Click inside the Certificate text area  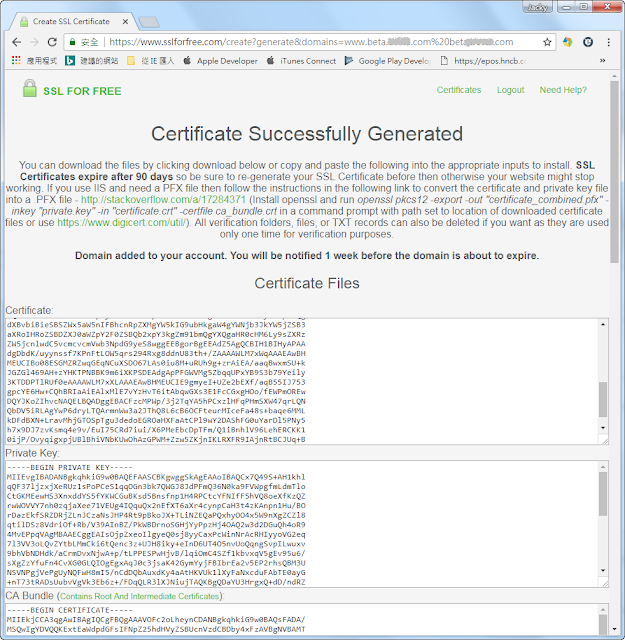click(301, 381)
